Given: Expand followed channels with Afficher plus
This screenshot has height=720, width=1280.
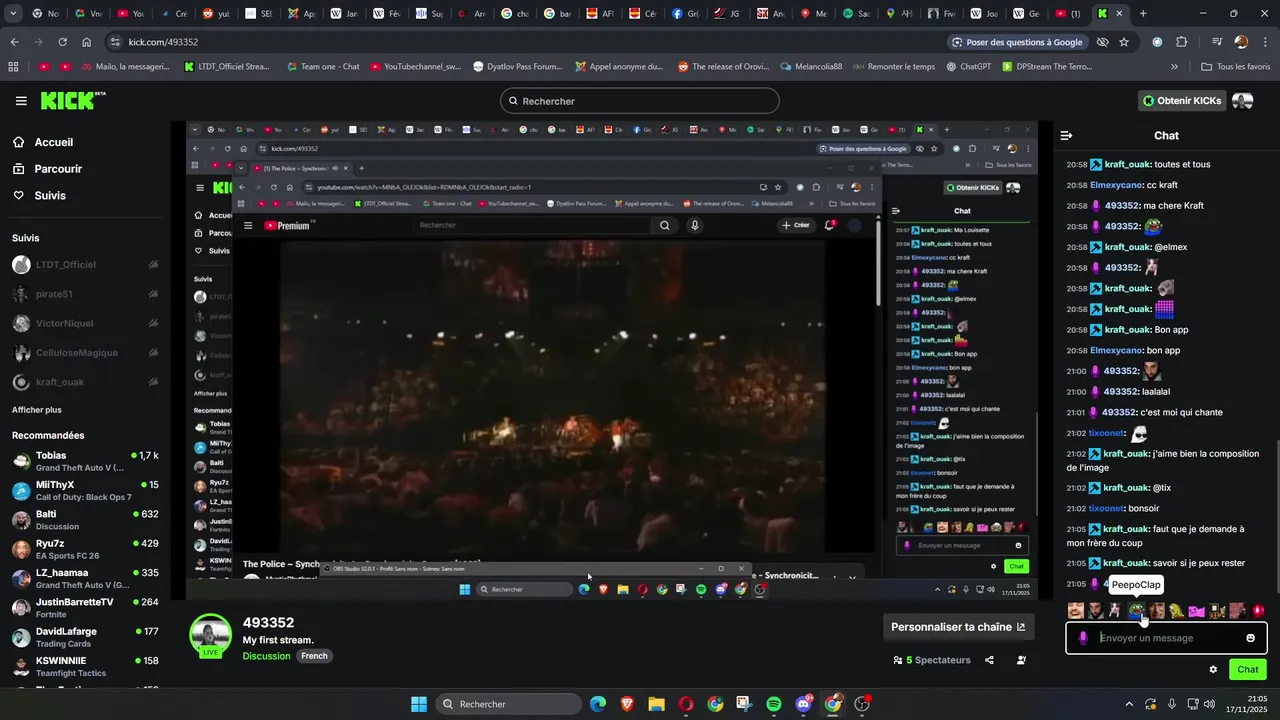Looking at the screenshot, I should (36, 410).
